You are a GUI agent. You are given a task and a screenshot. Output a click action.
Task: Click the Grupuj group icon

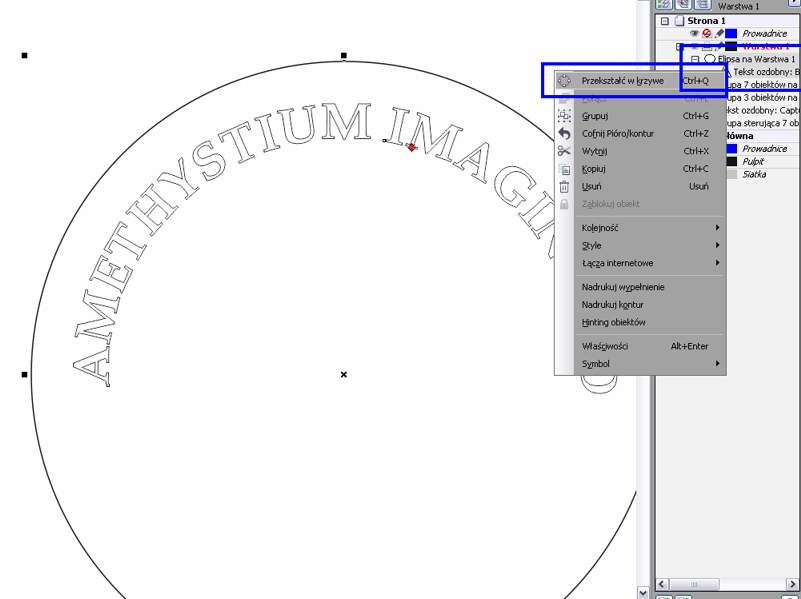pos(564,116)
